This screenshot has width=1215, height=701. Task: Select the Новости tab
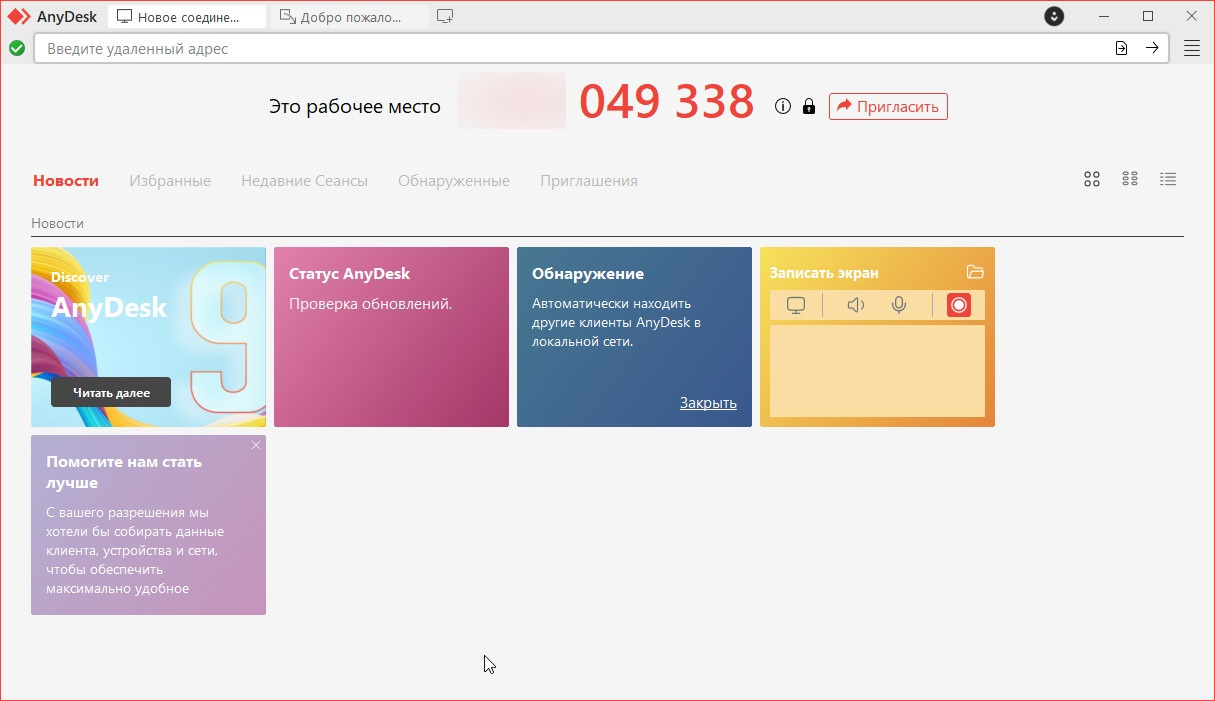(66, 181)
